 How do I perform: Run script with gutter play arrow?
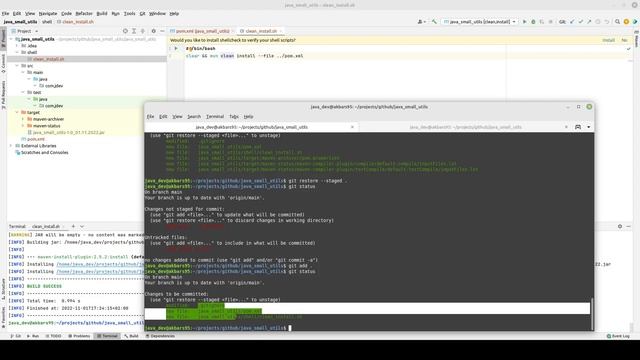pos(176,49)
